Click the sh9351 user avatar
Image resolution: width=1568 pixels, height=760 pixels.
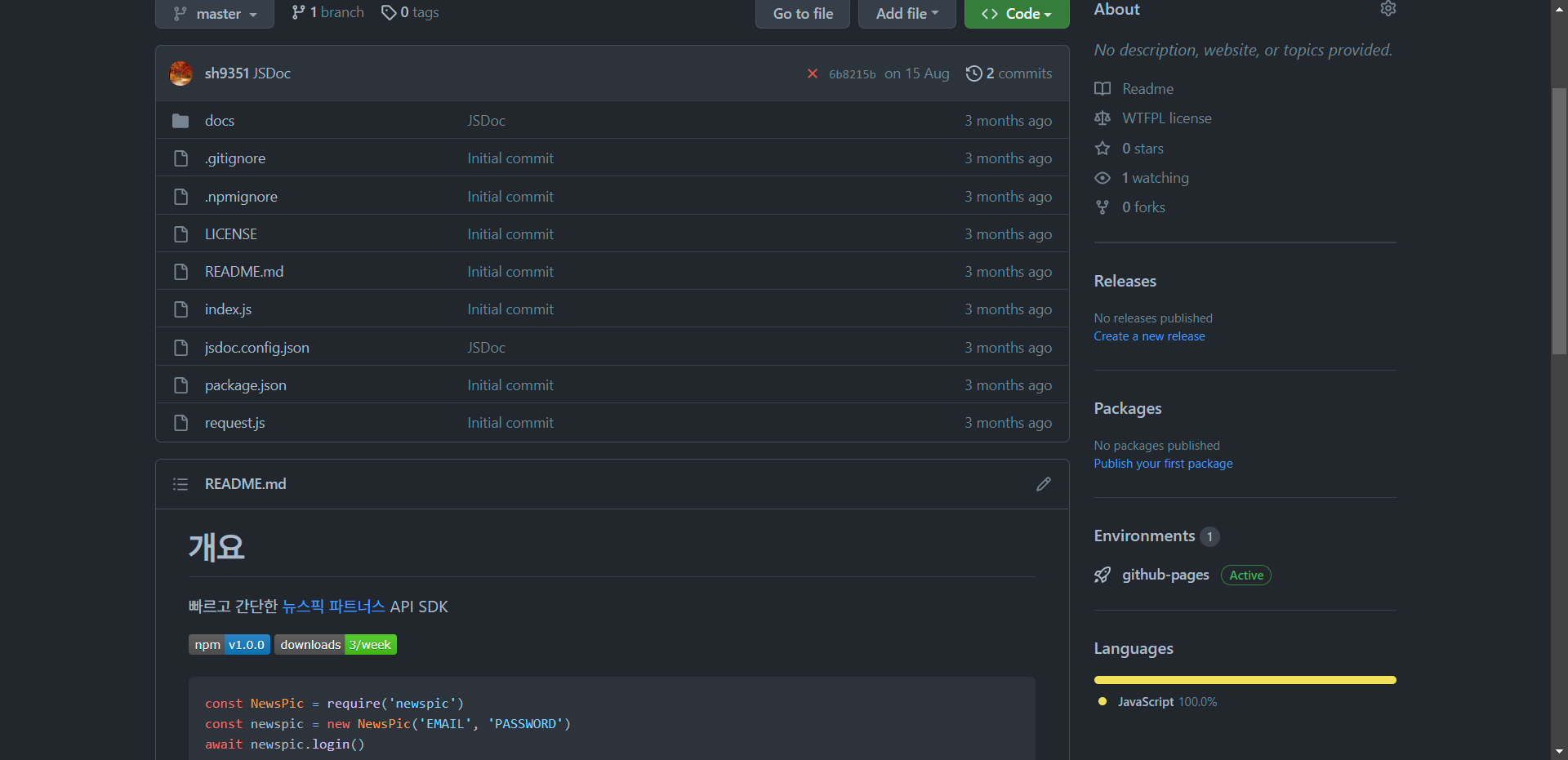click(181, 73)
